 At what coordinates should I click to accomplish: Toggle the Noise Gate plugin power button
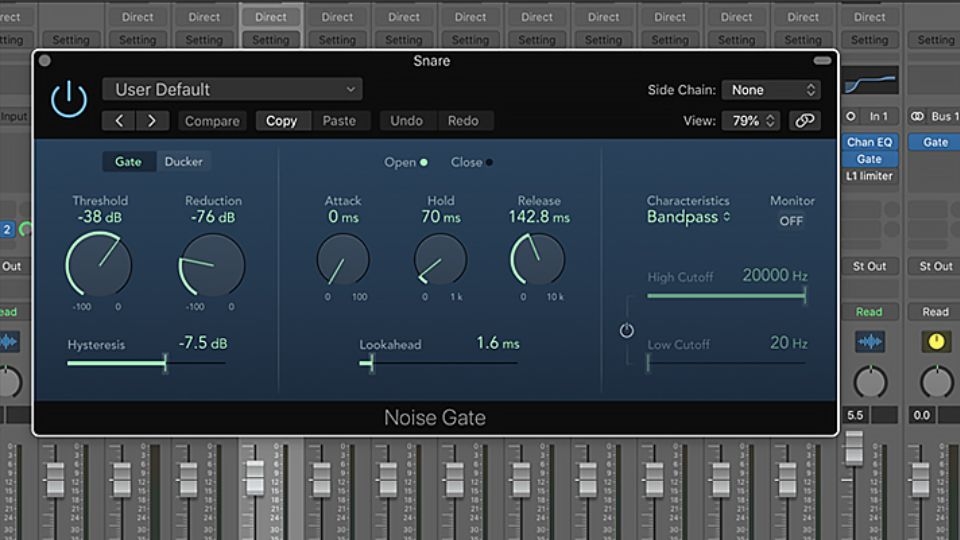point(69,99)
